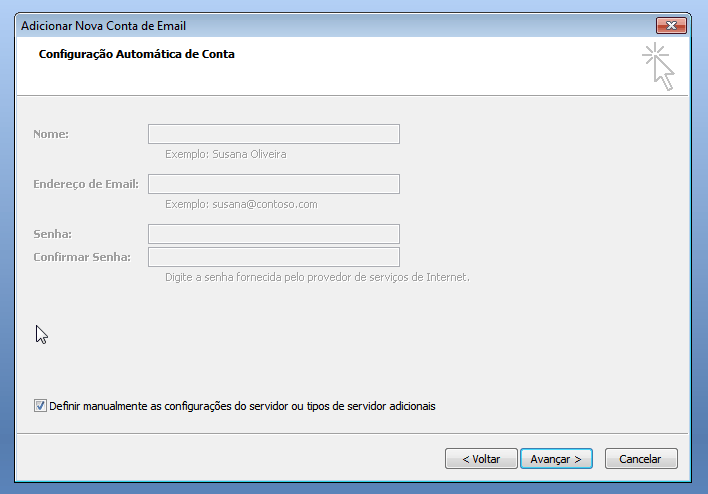The height and width of the screenshot is (494, 708).
Task: Click the 'Digite a senha fornecida' hint
Action: tap(317, 276)
